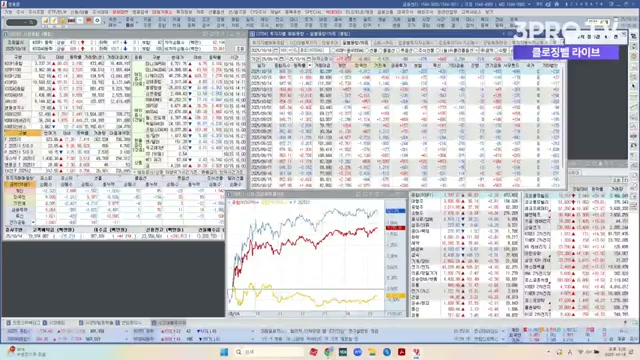The width and height of the screenshot is (640, 360).
Task: Select 화학 row in sector list
Action: pyautogui.click(x=465, y=237)
